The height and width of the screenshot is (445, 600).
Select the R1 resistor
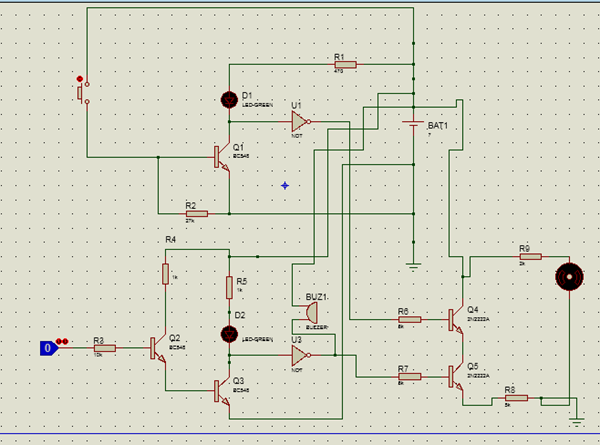(346, 65)
